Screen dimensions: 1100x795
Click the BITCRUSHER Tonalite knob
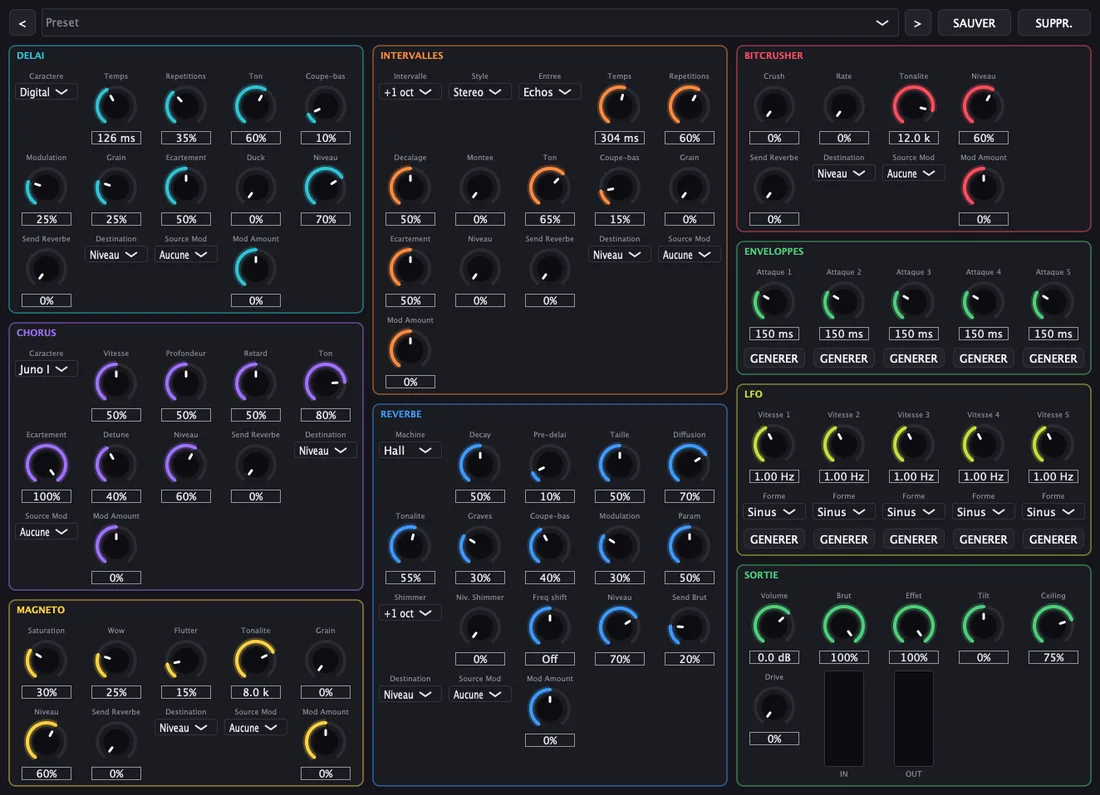point(913,106)
